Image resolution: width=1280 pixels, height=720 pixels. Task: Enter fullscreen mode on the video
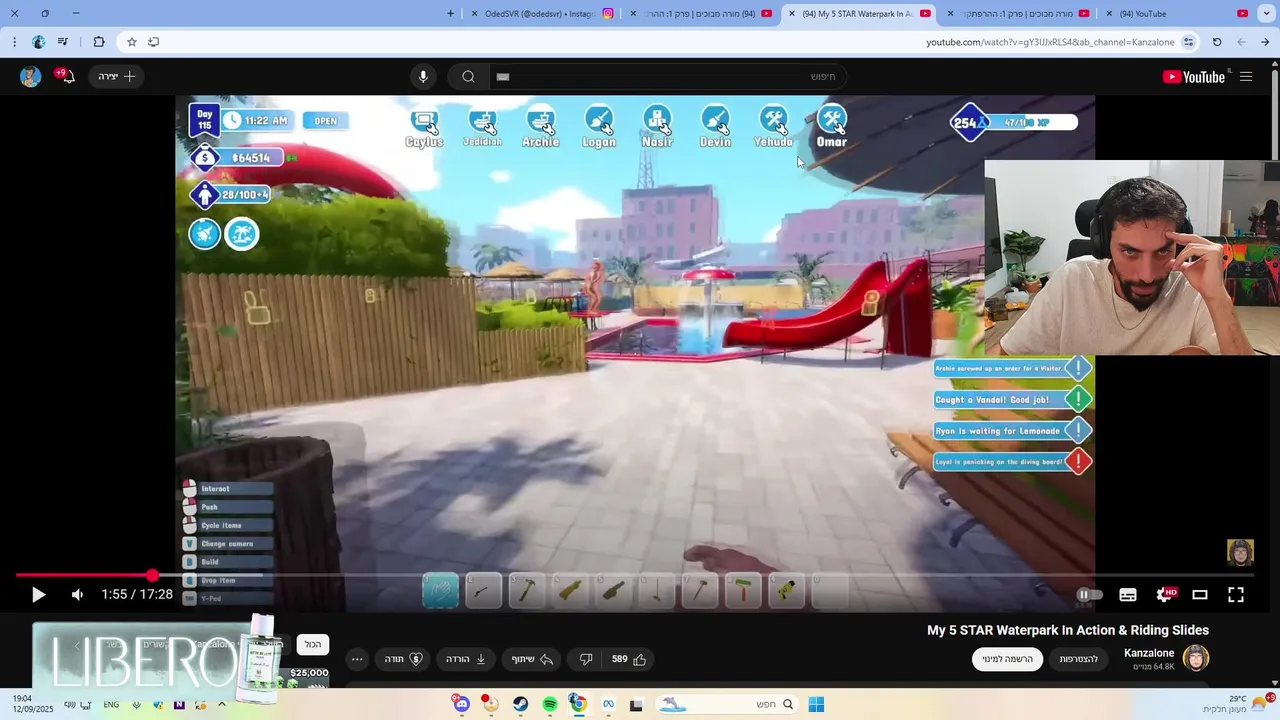[1236, 595]
